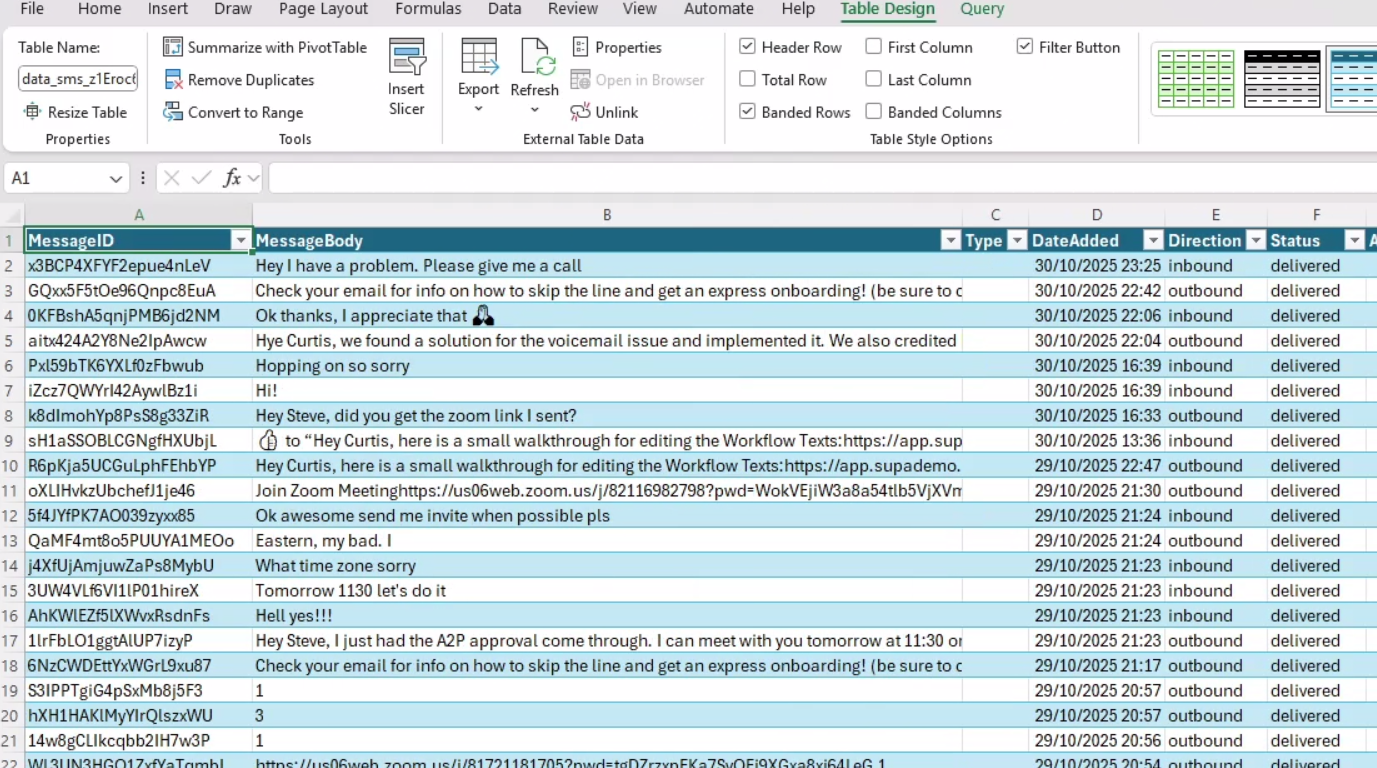Open the Name Box dropdown arrow

[116, 179]
